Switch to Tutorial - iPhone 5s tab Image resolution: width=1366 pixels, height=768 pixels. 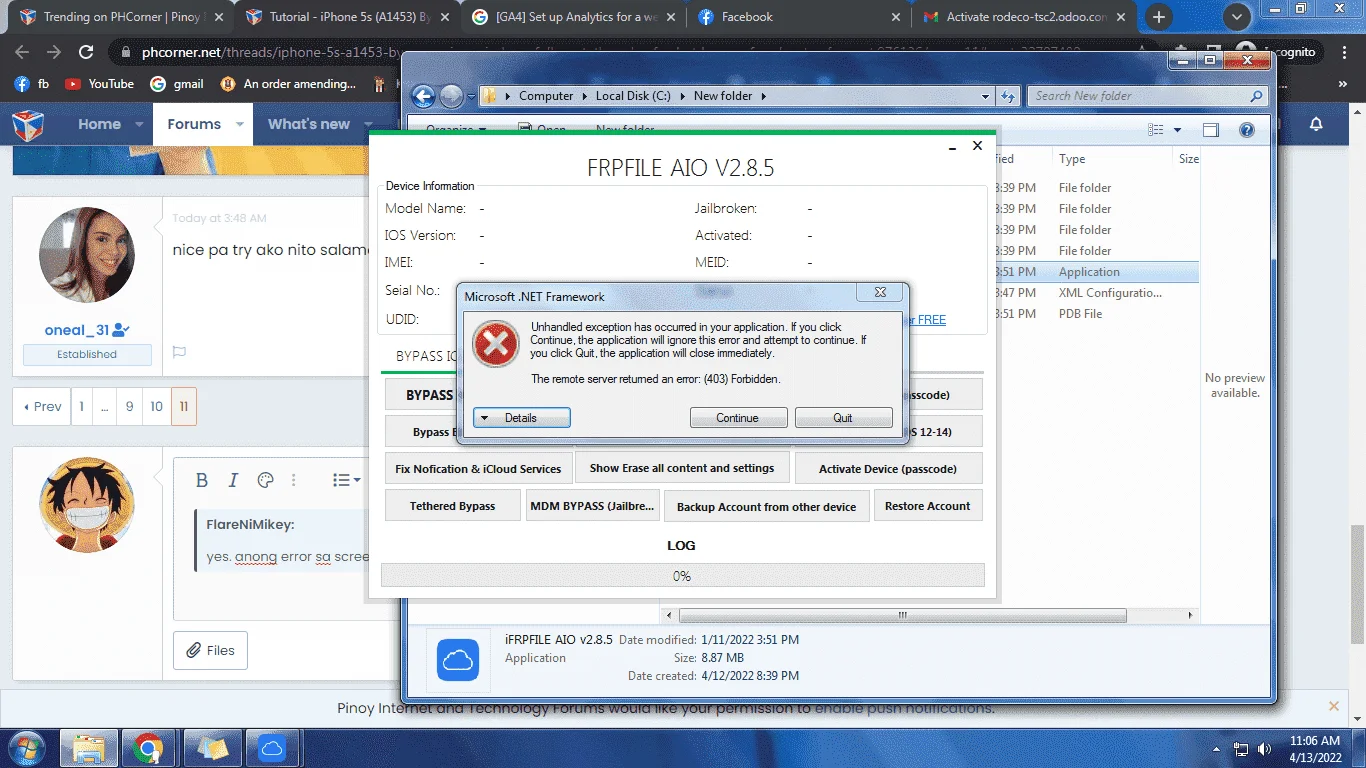(x=345, y=17)
